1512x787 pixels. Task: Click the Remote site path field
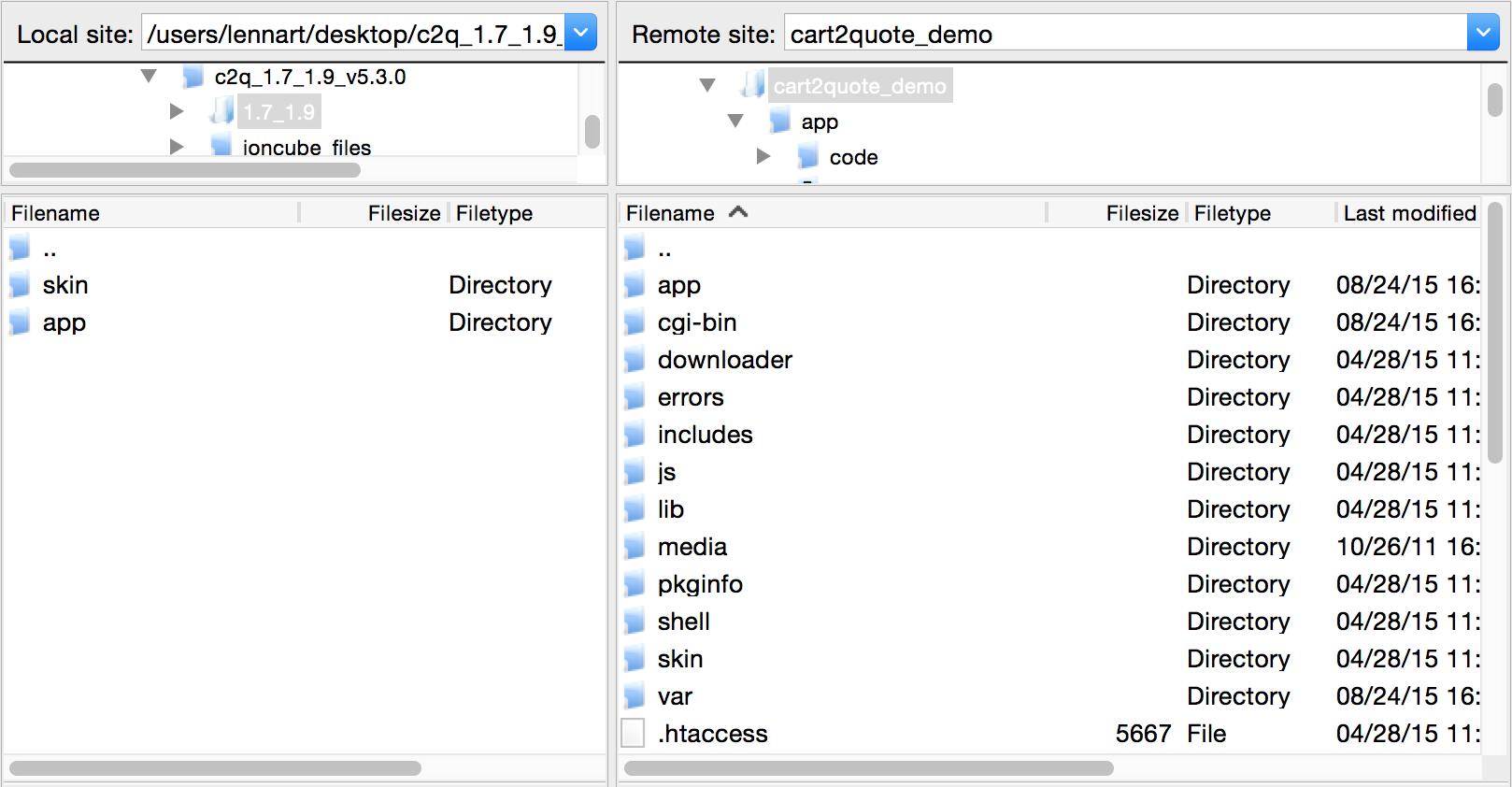pos(1126,34)
